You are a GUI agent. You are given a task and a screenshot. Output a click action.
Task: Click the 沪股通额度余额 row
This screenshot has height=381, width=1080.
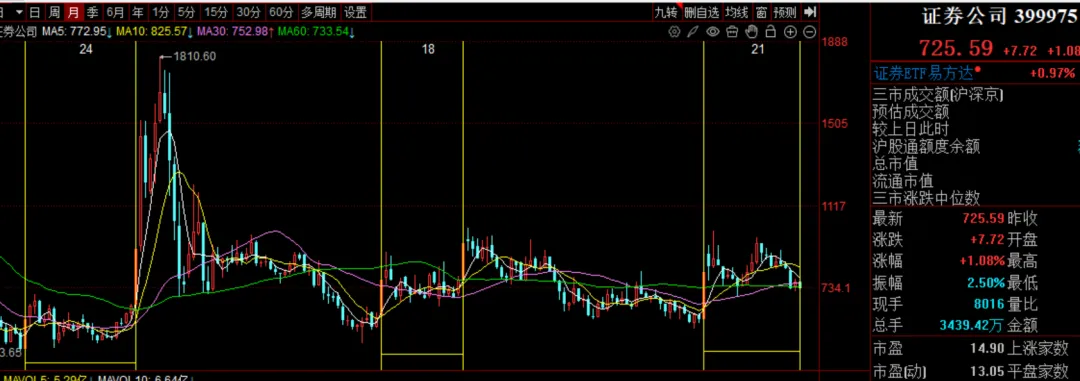pos(926,146)
